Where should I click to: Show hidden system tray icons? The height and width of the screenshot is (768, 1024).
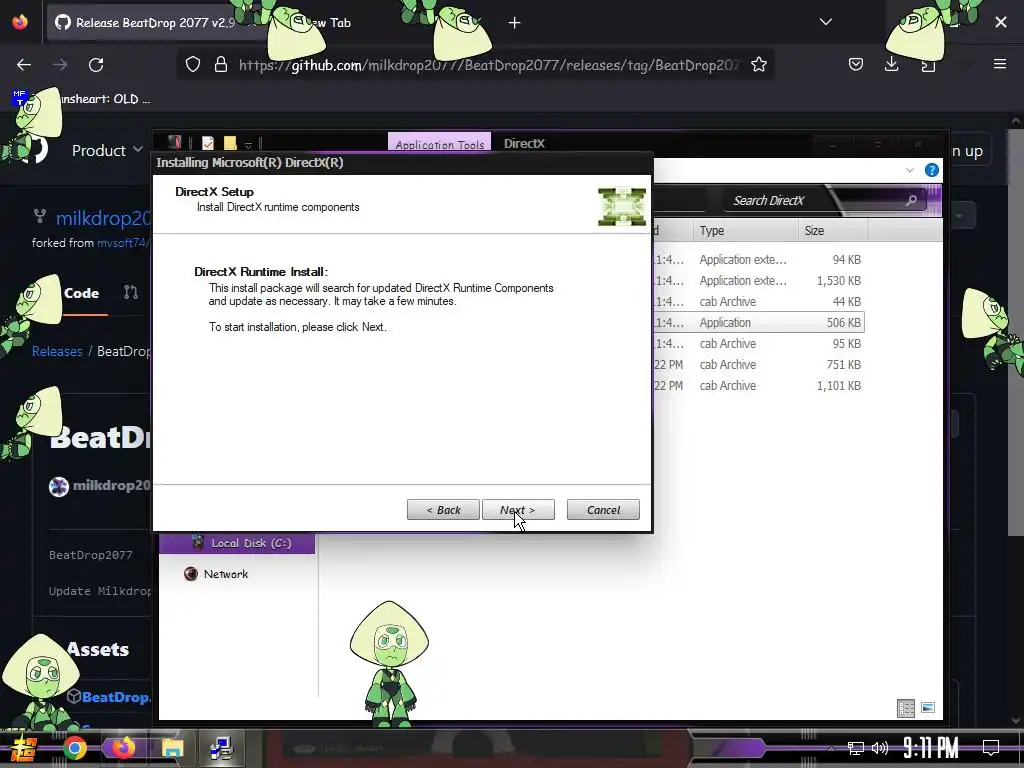[830, 748]
